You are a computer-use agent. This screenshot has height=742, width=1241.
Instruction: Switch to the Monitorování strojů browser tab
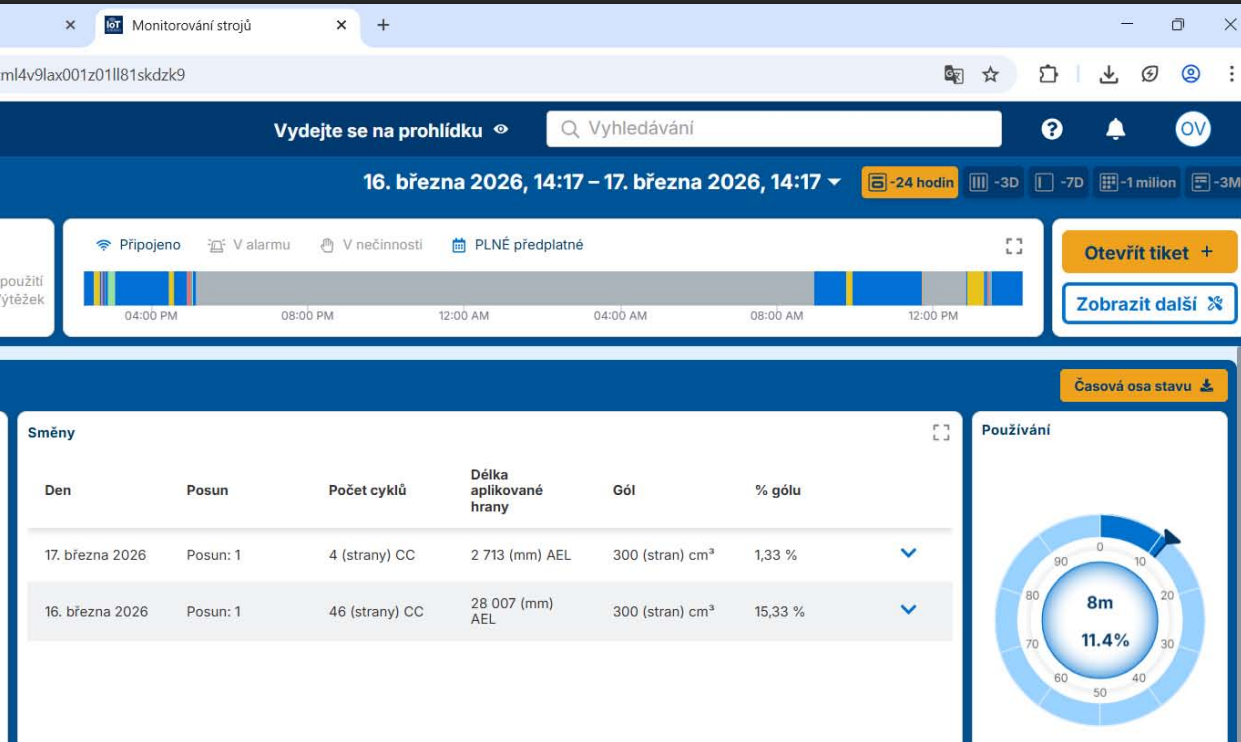coord(228,25)
